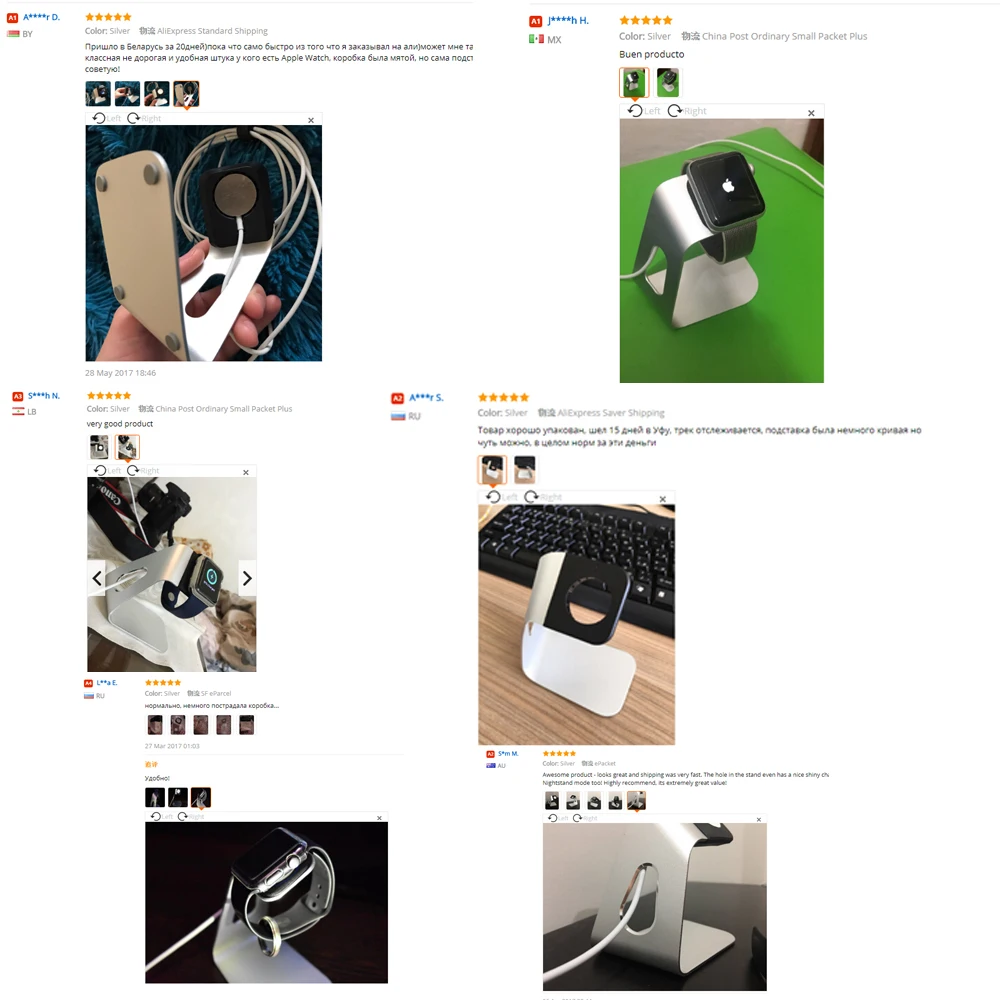
Task: Show previous photo in S***h N.'s review
Action: 96,578
